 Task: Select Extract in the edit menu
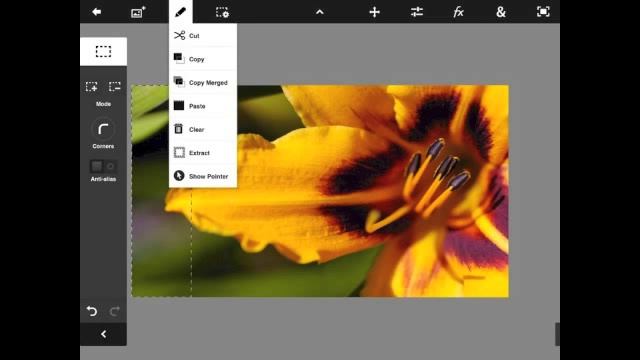203,153
